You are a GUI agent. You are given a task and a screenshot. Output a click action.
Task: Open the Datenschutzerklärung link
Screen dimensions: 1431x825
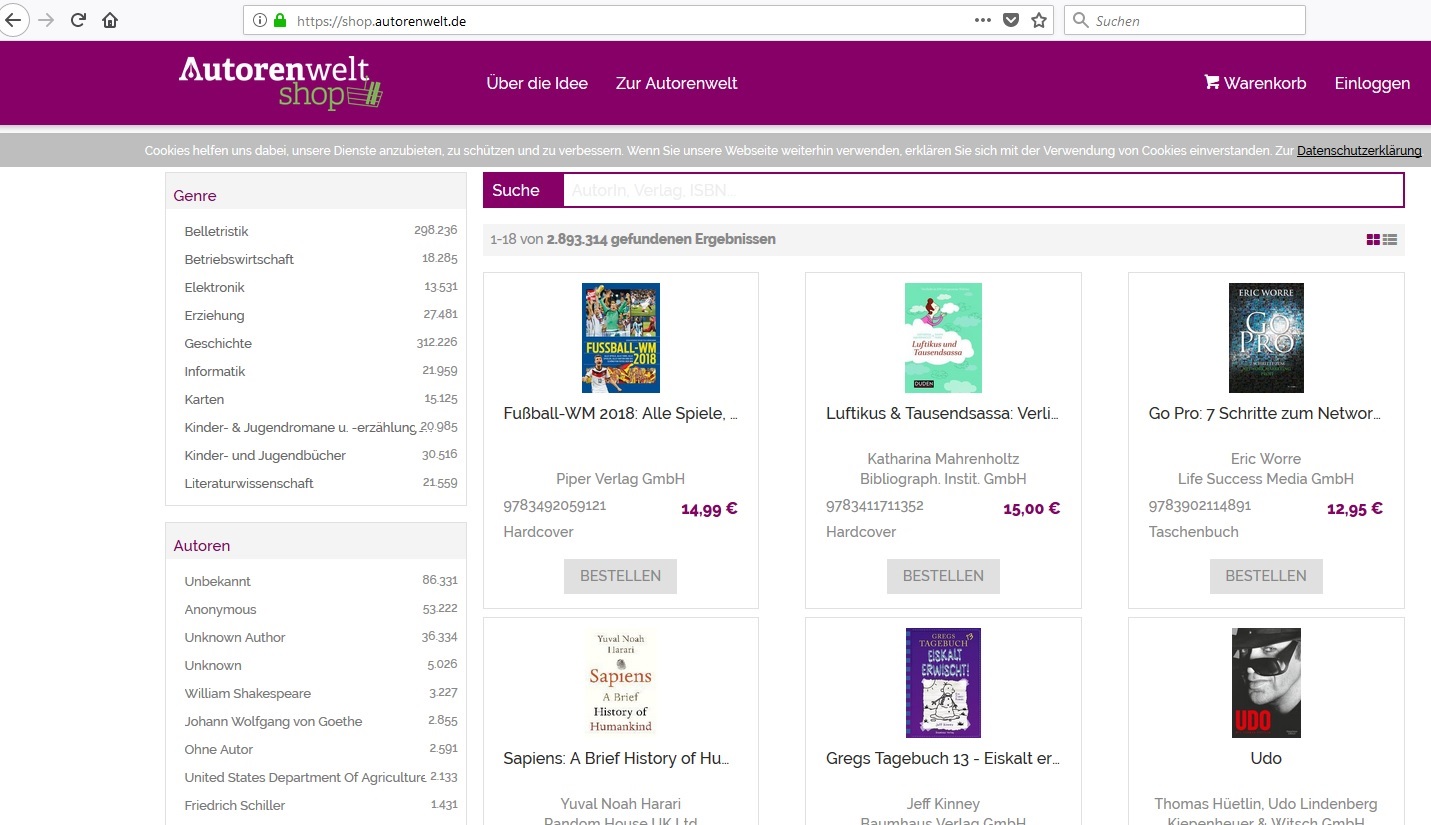pyautogui.click(x=1359, y=151)
